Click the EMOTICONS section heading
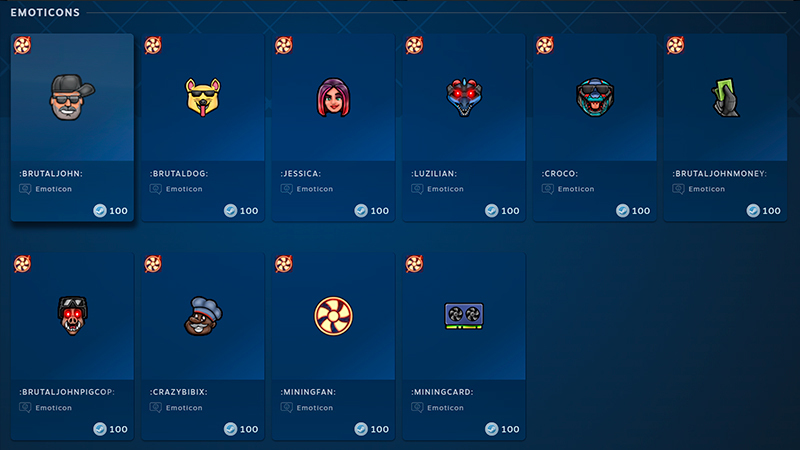 coord(45,12)
